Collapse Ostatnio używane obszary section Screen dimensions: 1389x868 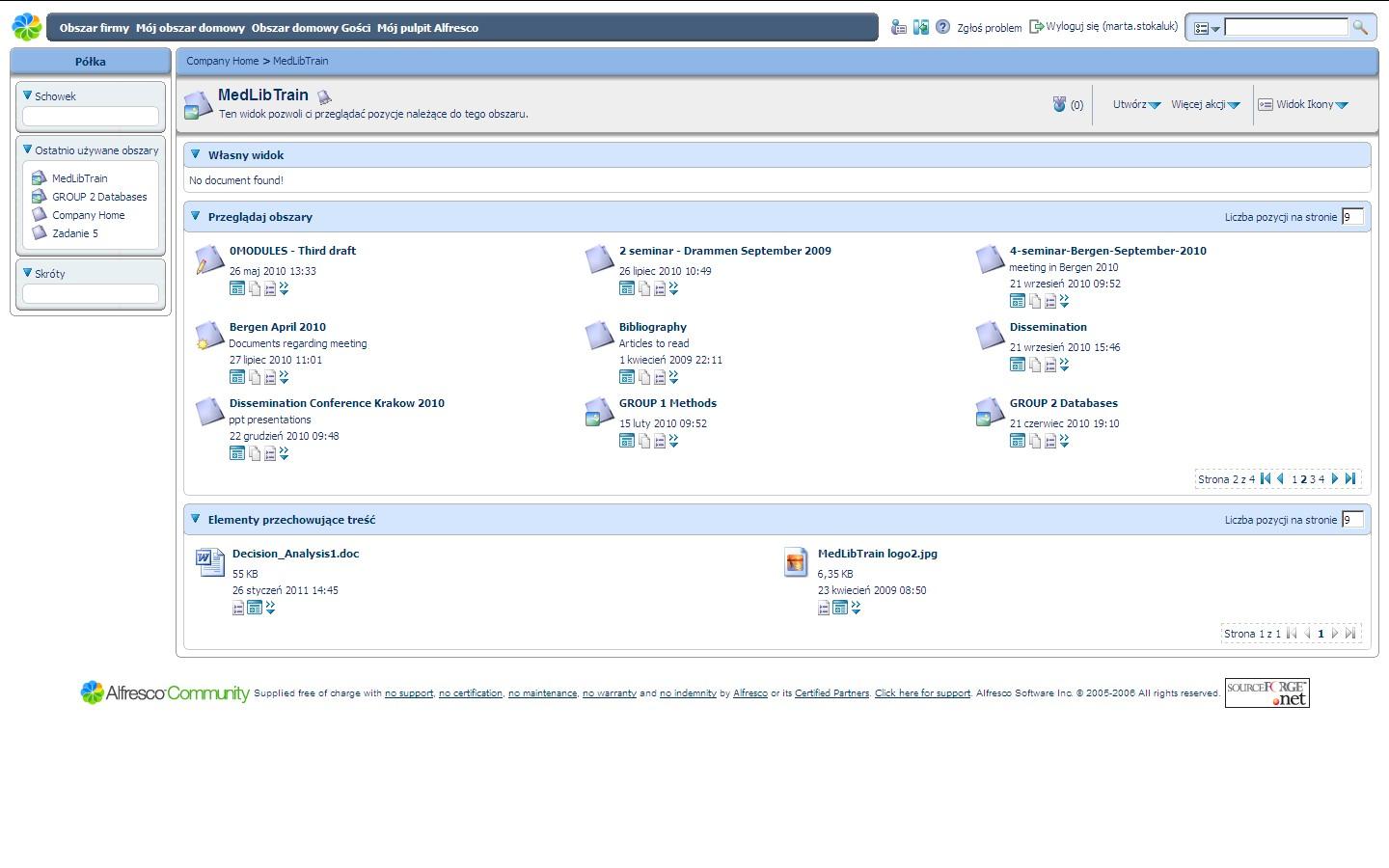coord(28,149)
